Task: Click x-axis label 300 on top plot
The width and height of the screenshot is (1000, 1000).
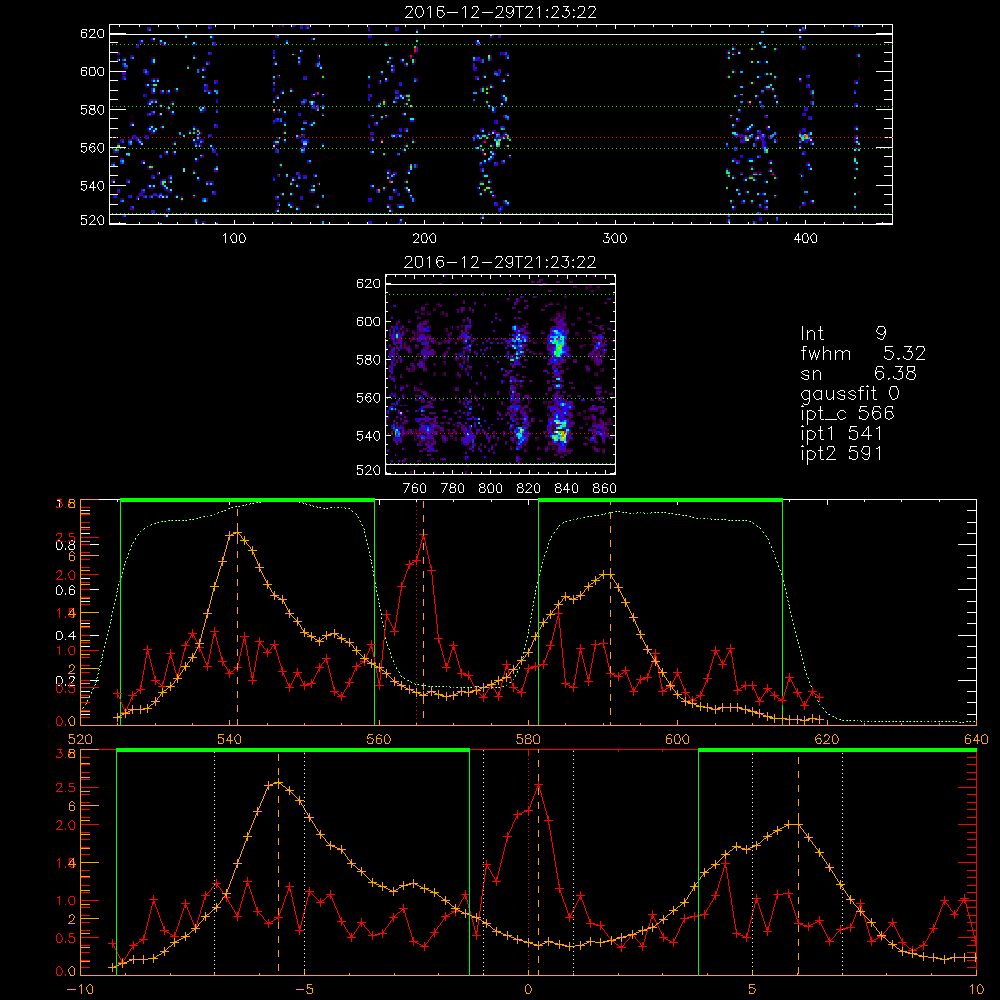Action: tap(615, 239)
